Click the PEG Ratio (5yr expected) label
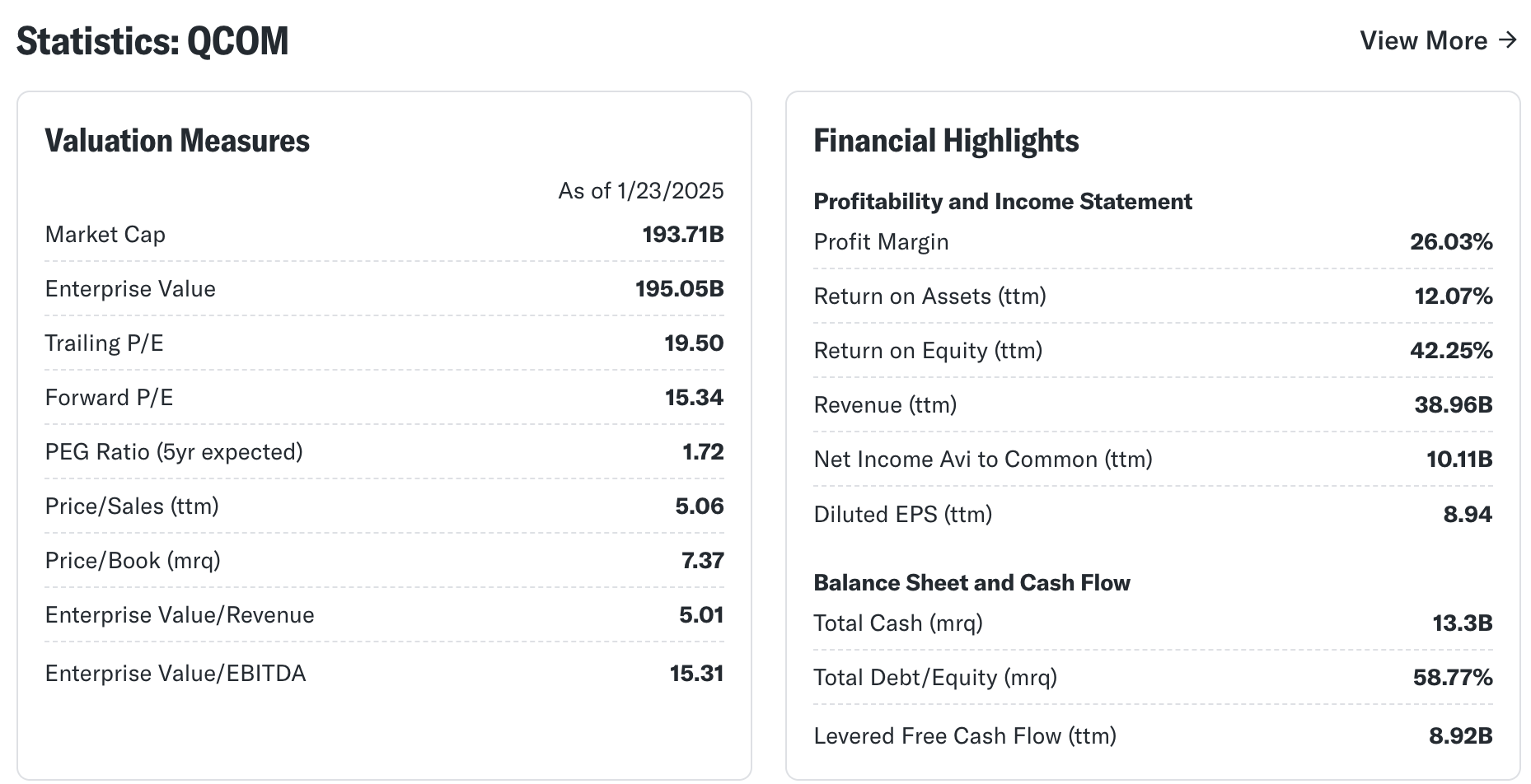The image size is (1531, 784). (174, 452)
